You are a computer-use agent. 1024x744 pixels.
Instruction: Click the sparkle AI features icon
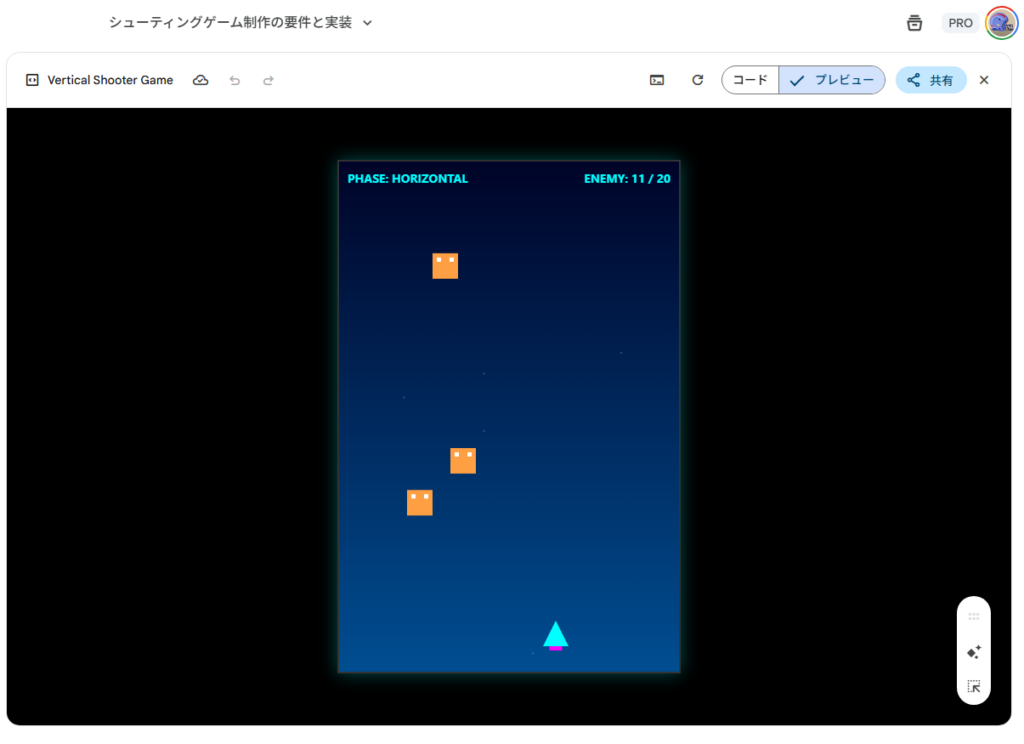coord(973,652)
